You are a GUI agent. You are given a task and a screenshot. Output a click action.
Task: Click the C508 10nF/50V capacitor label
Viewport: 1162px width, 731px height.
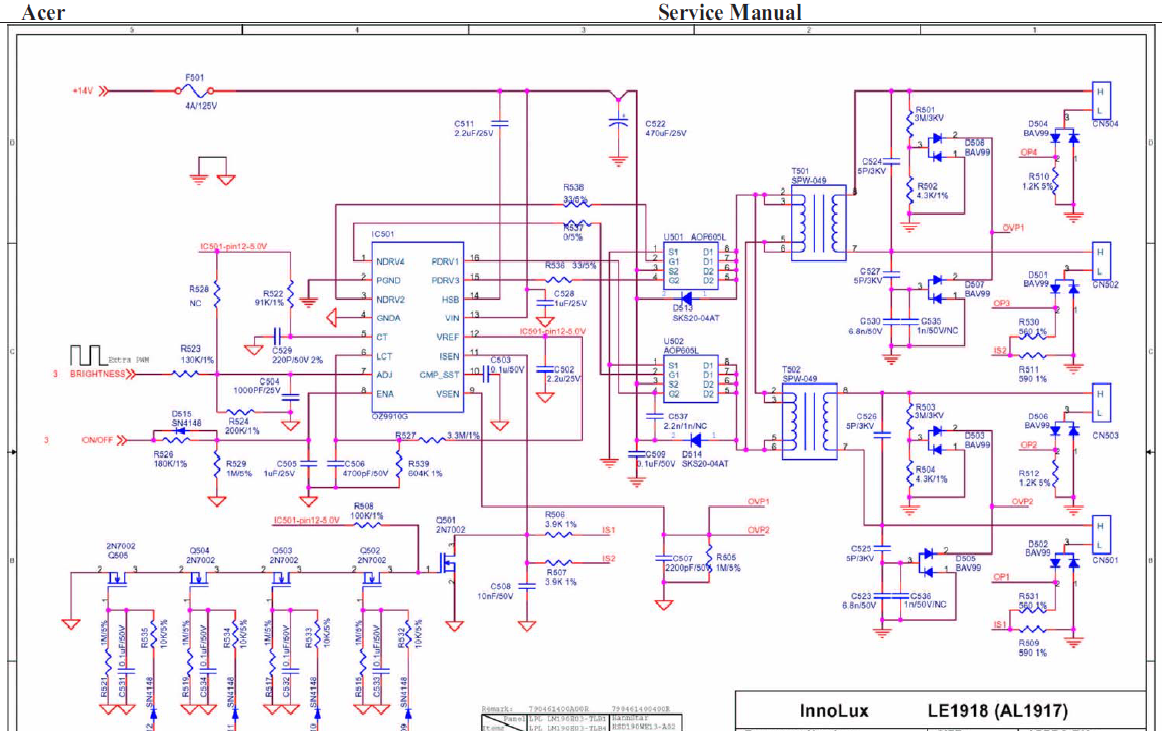pos(497,591)
